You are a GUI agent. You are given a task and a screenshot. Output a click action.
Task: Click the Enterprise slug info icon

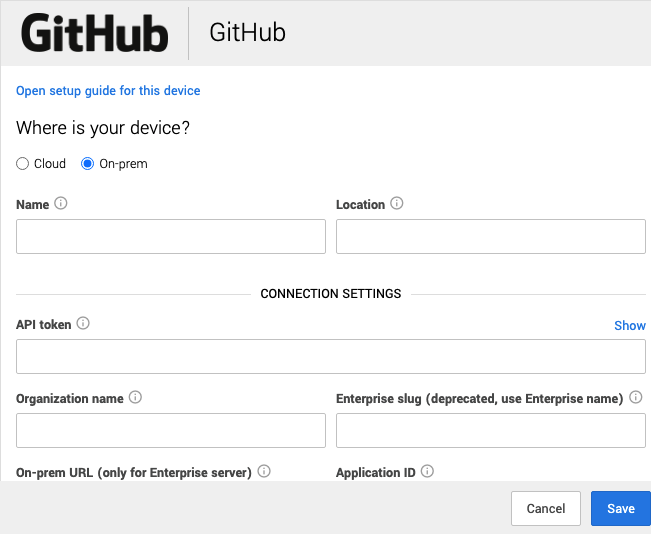636,397
